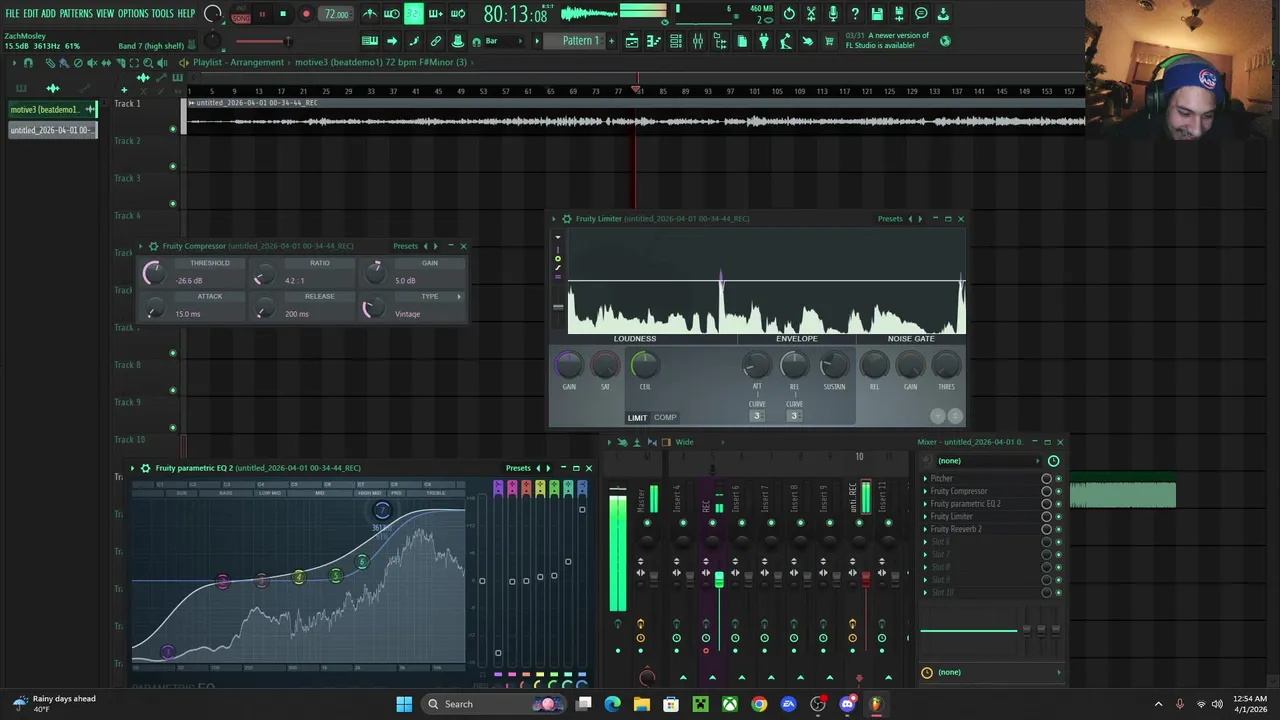Image resolution: width=1280 pixels, height=720 pixels.
Task: Click the plugin picker plug icon
Action: point(764,41)
